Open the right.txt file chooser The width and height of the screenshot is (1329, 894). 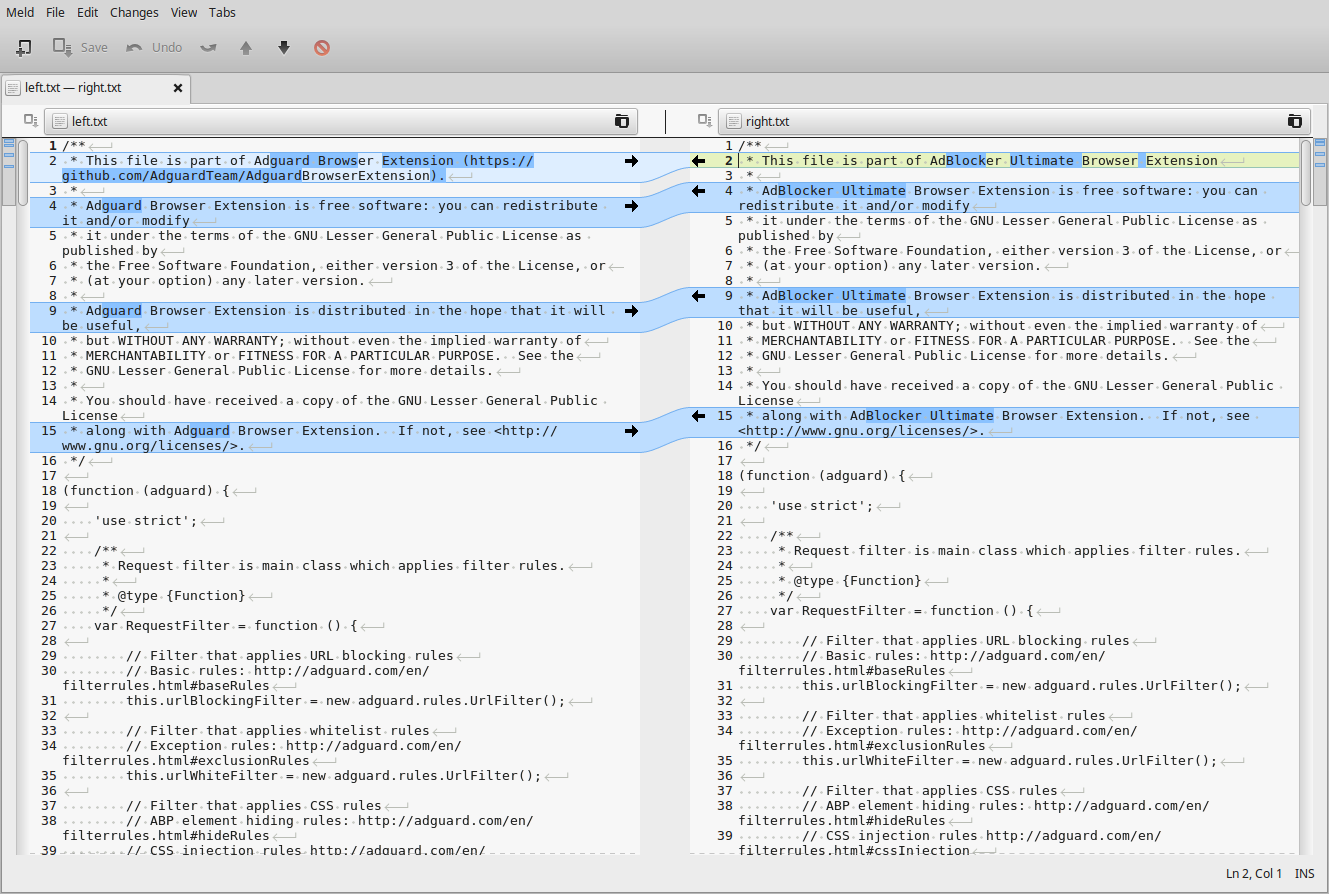[1014, 121]
